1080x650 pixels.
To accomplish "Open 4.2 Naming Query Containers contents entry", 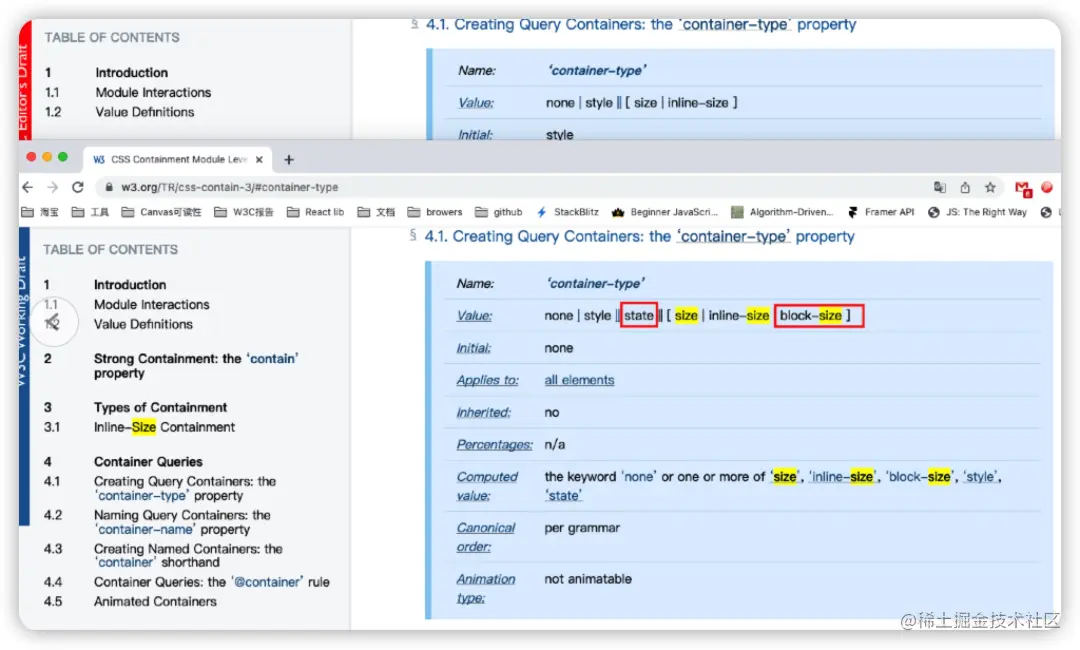I will 182,522.
